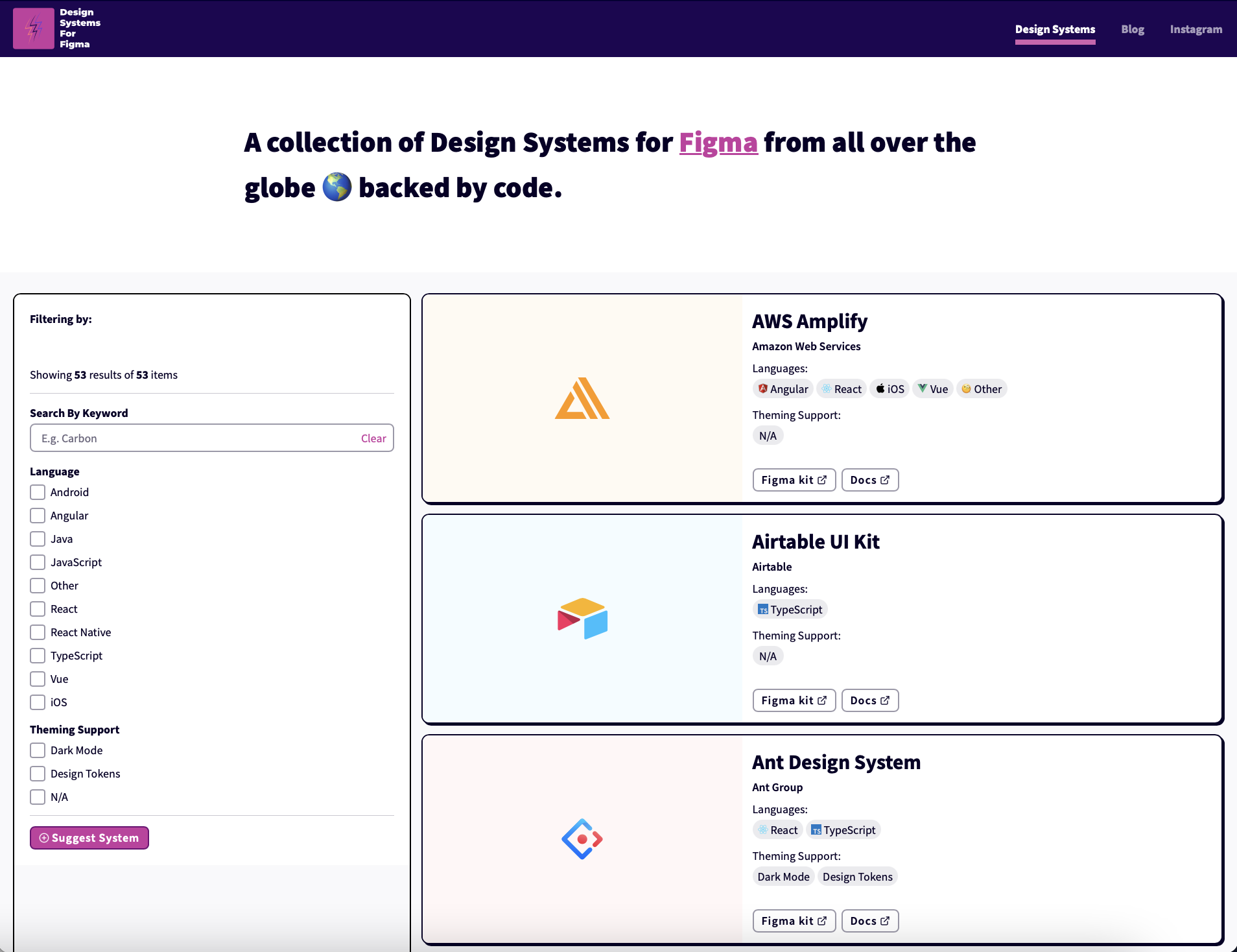Check the React Native language filter
The width and height of the screenshot is (1237, 952).
(x=38, y=632)
